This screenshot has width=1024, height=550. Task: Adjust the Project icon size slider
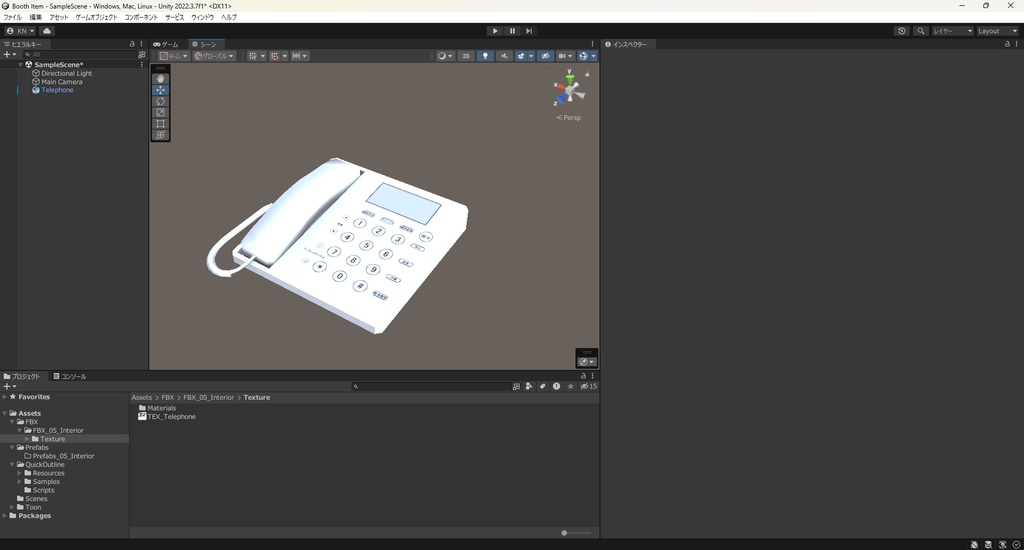click(576, 533)
